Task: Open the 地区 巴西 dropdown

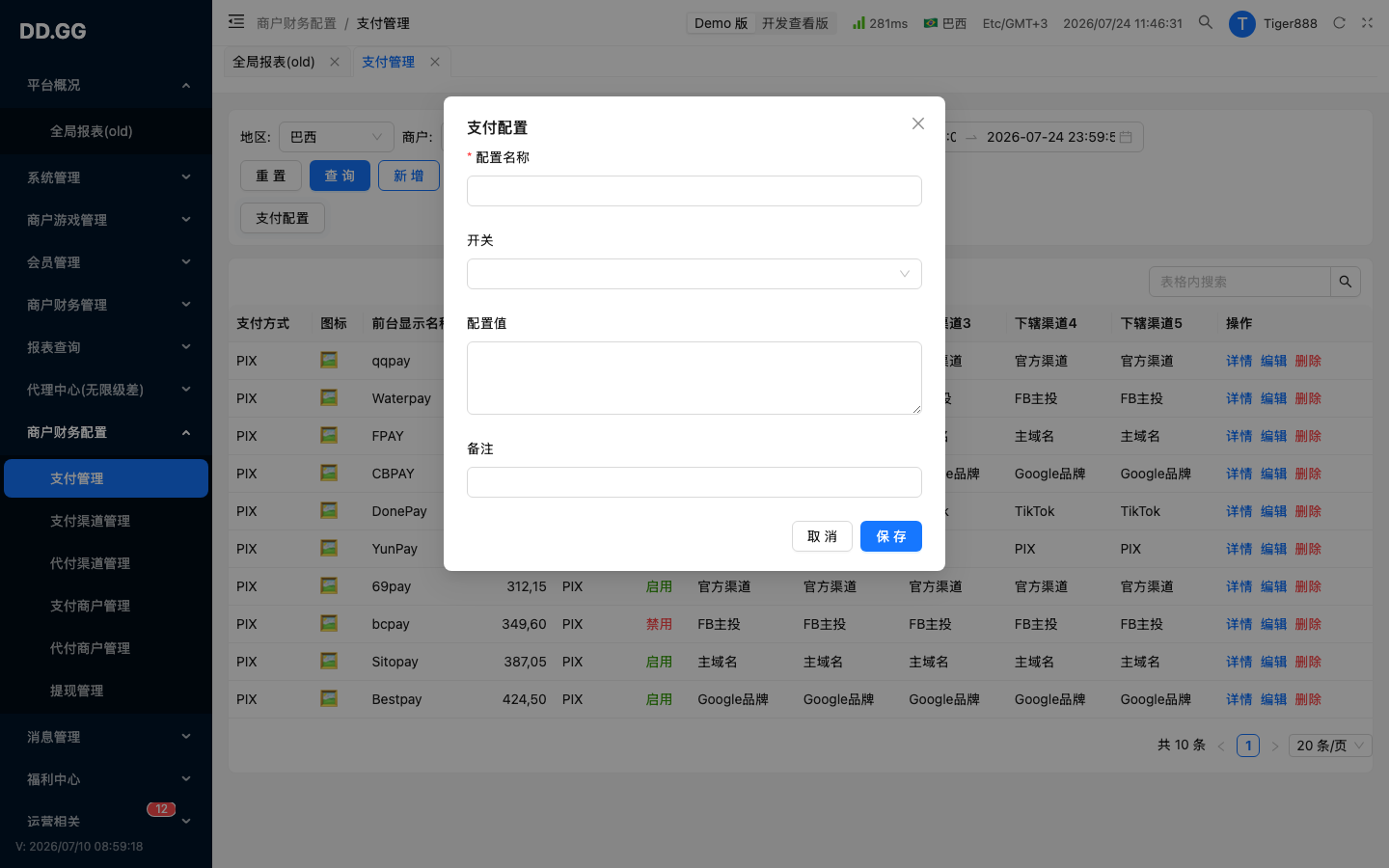Action: point(336,137)
